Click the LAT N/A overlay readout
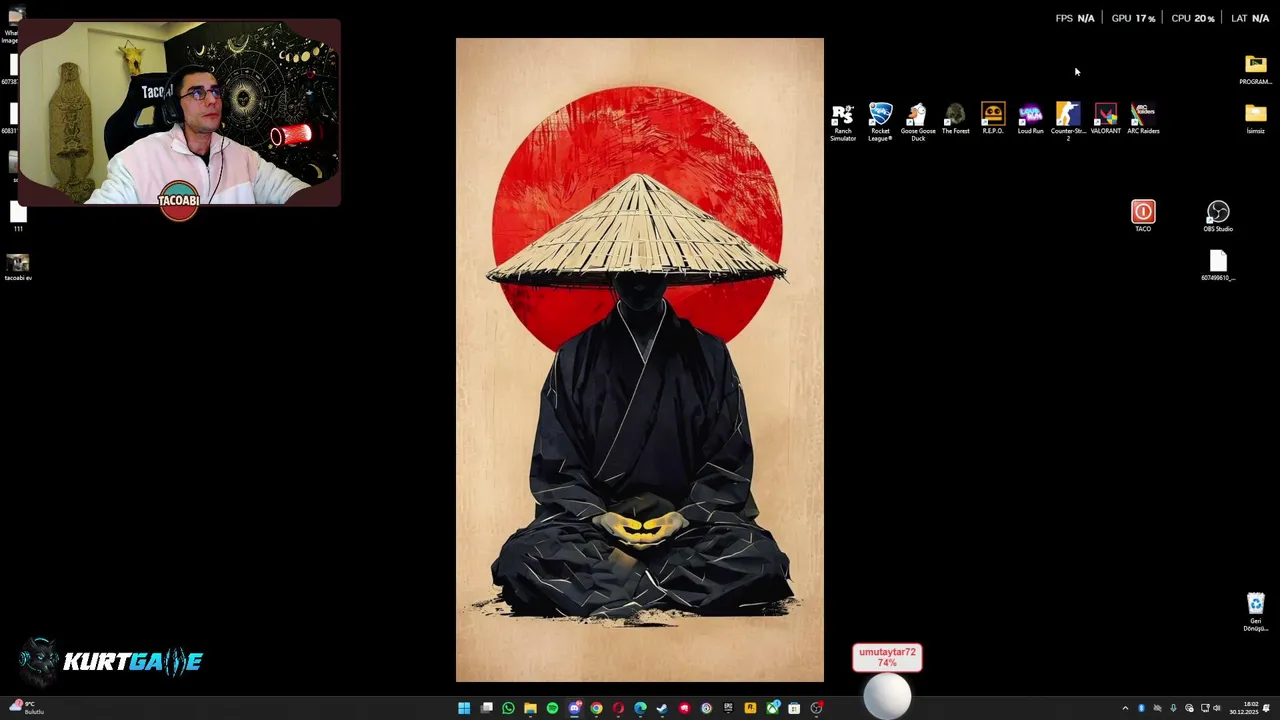This screenshot has height=720, width=1280. tap(1250, 18)
